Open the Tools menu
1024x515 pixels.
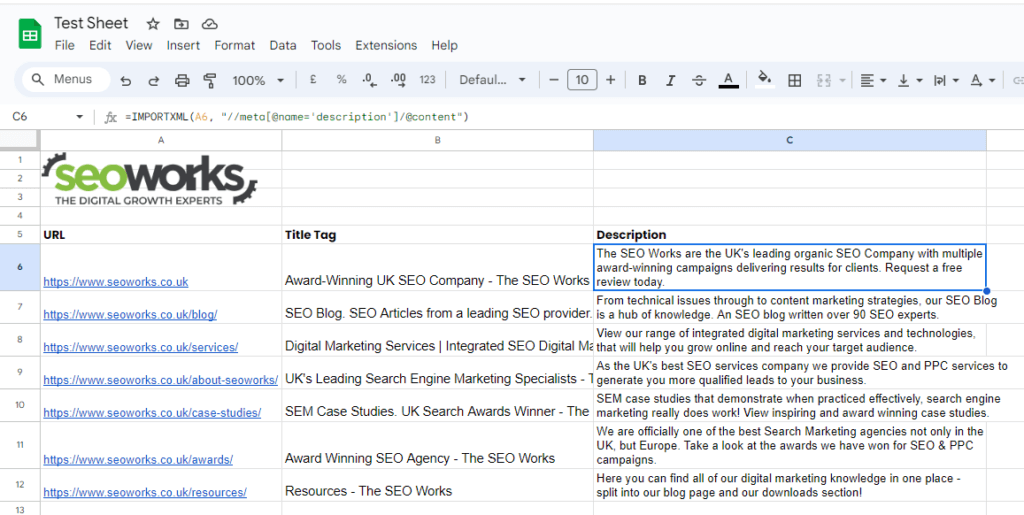point(326,45)
